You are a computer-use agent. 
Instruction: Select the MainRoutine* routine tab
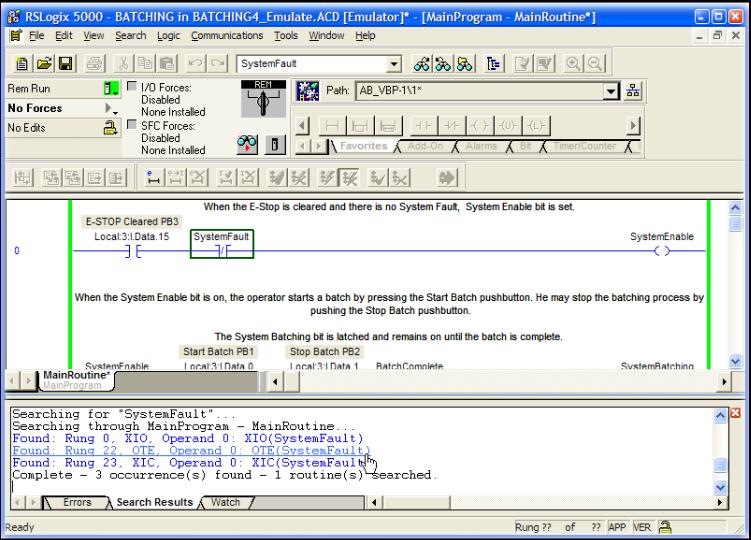(76, 380)
